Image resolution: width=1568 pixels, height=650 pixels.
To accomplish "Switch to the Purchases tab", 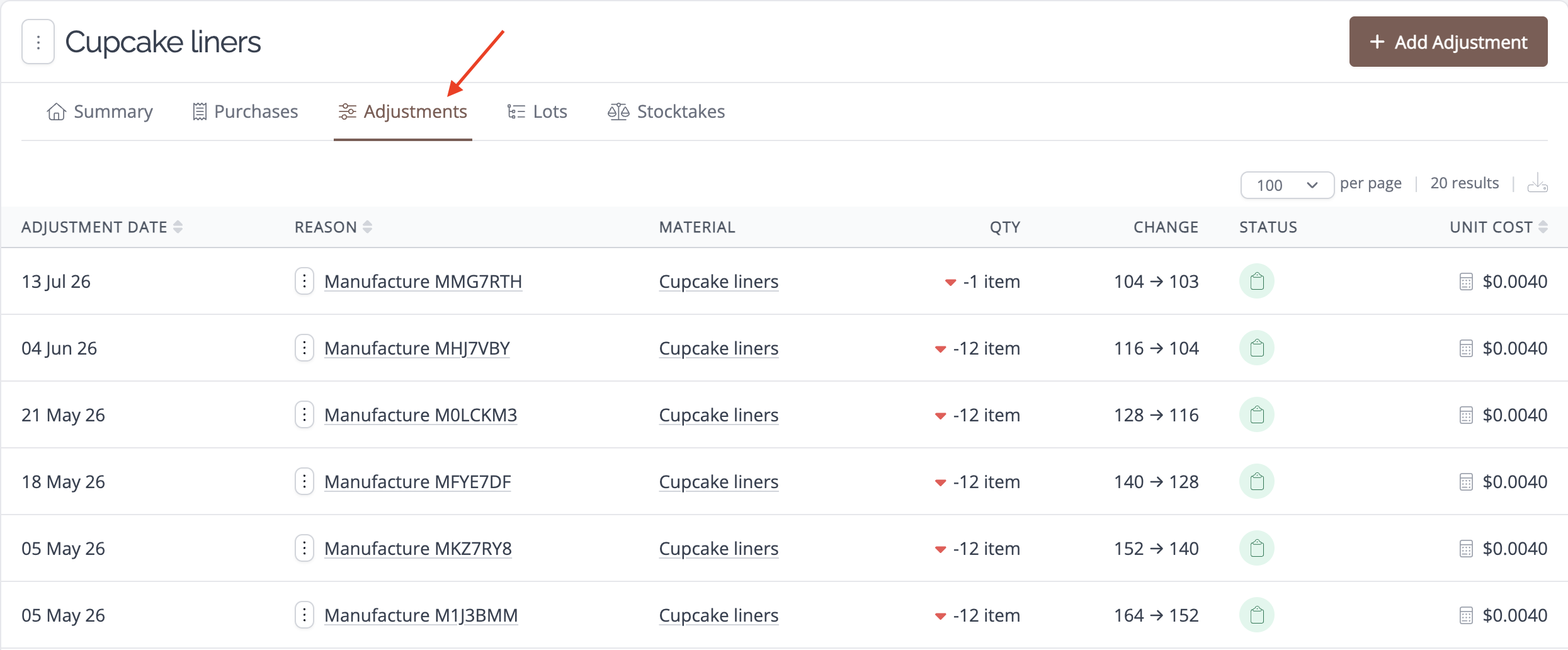I will coord(245,111).
